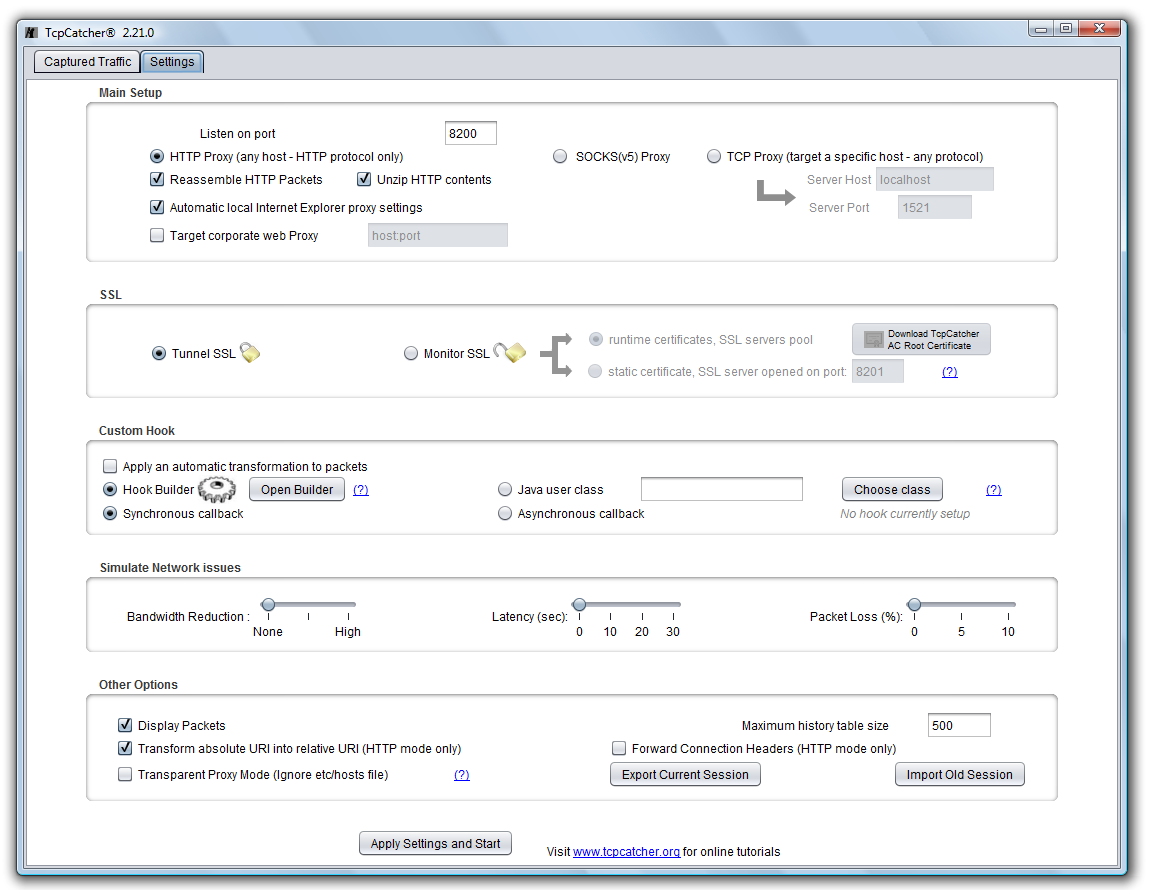The image size is (1154, 890).
Task: Choose Asynchronous callback option
Action: (505, 514)
